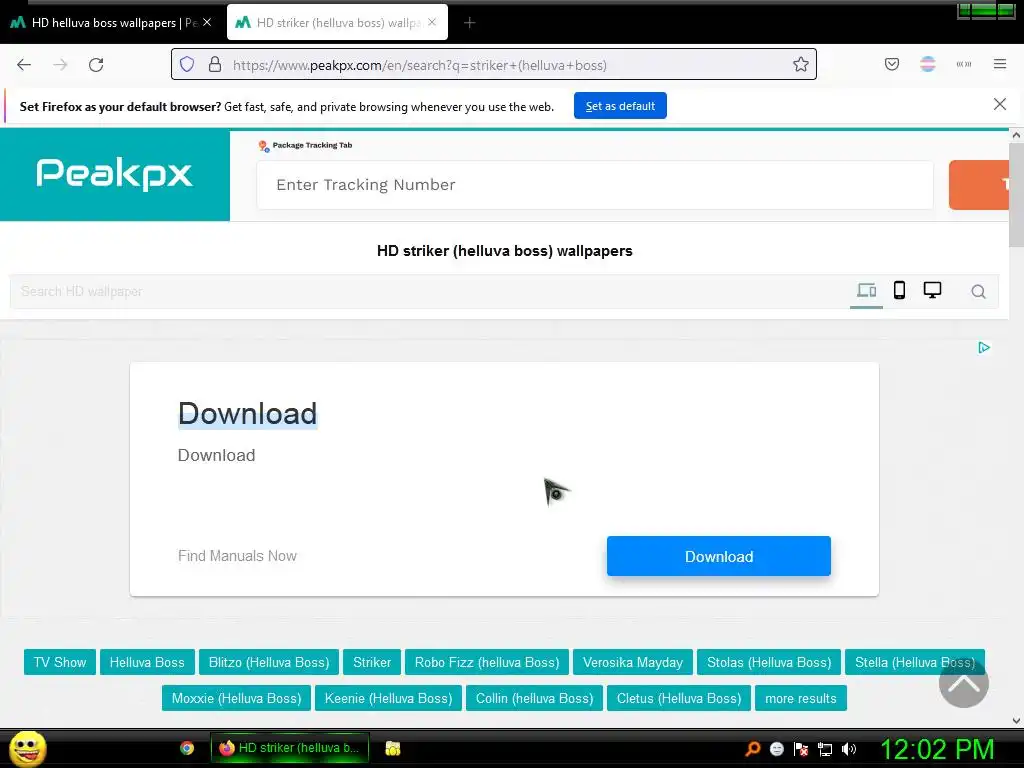Click the search magnifier icon
The width and height of the screenshot is (1024, 768).
(x=978, y=292)
